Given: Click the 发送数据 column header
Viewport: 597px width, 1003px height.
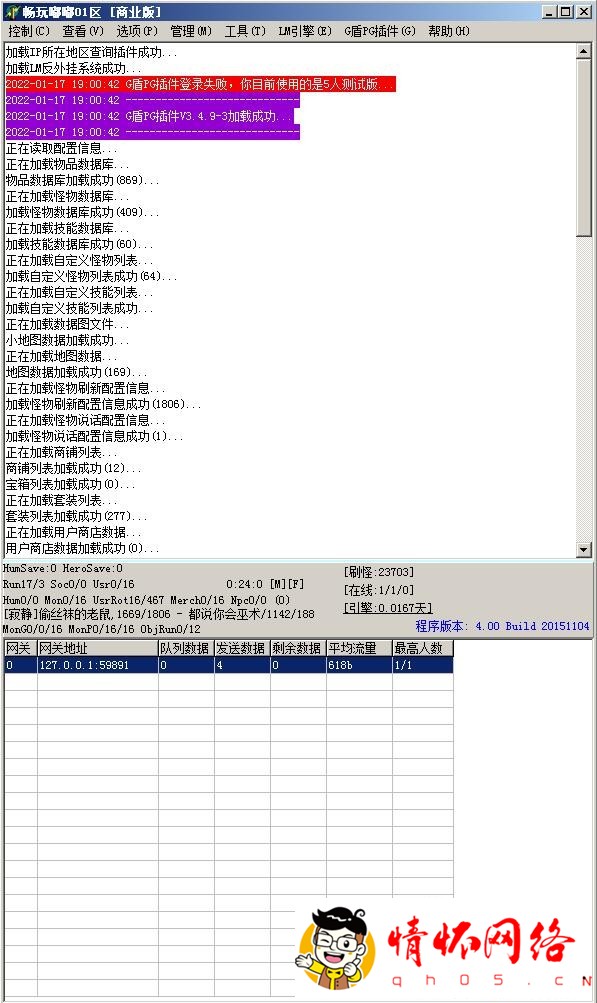Looking at the screenshot, I should (x=242, y=648).
